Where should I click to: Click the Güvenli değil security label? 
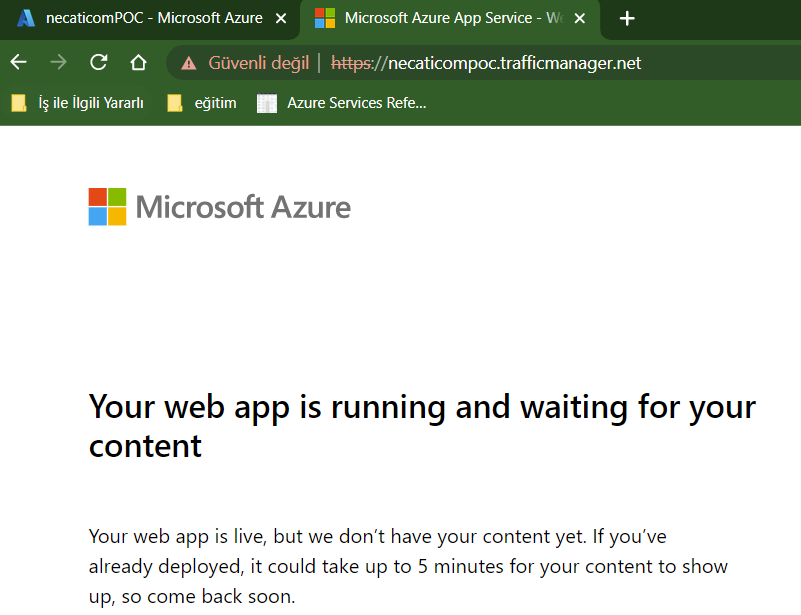[259, 63]
